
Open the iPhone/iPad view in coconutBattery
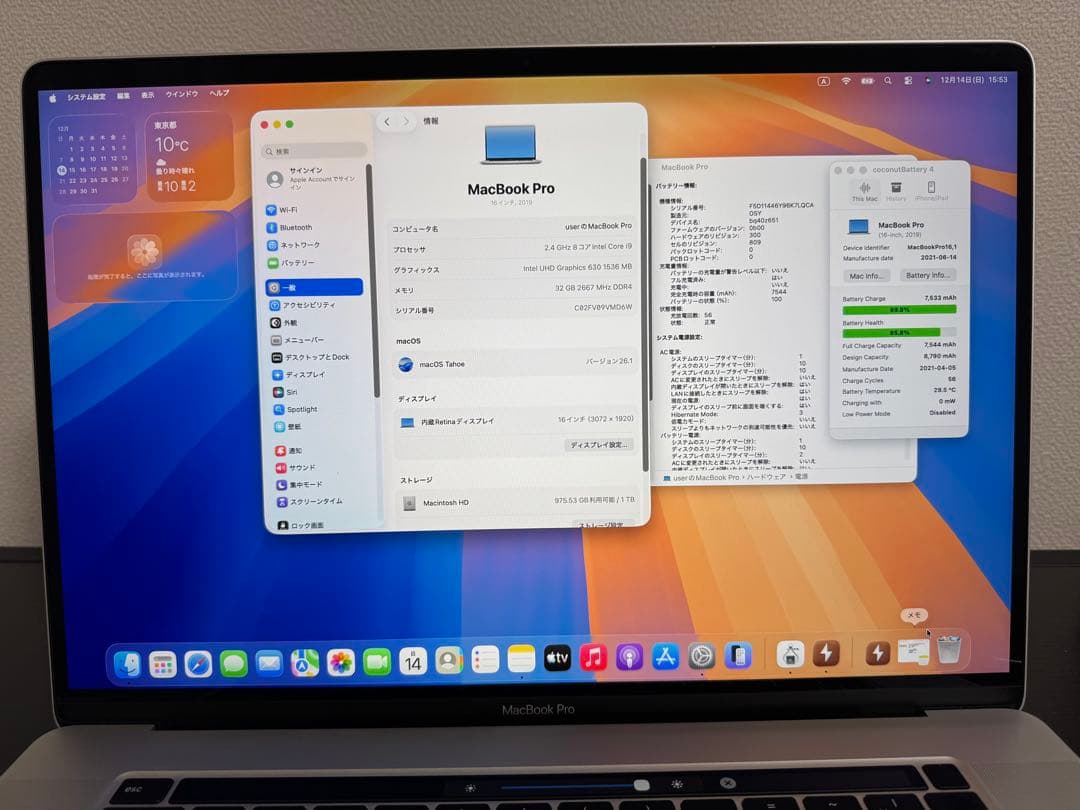(931, 189)
